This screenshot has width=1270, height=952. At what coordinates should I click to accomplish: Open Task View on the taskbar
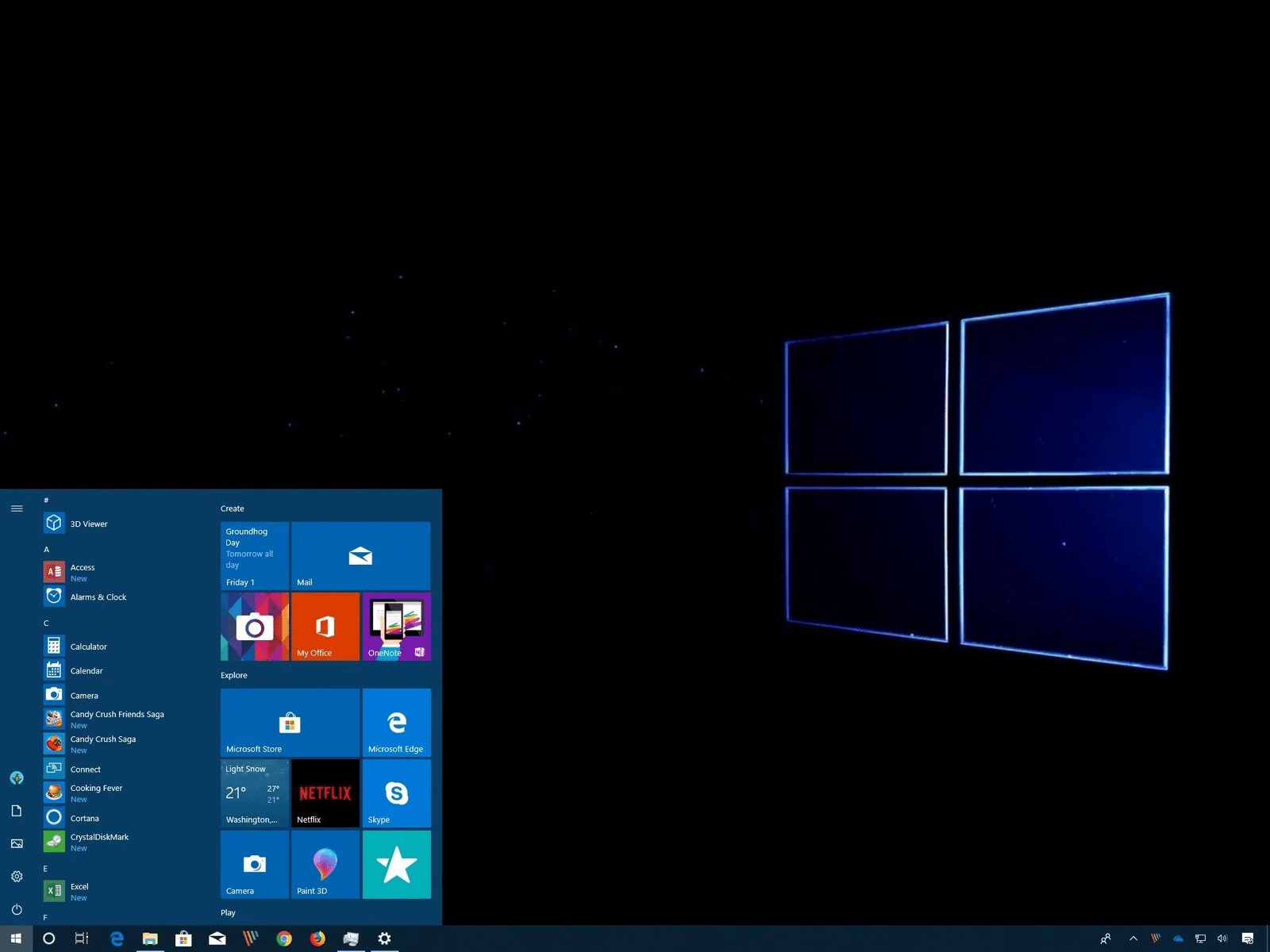[x=82, y=939]
